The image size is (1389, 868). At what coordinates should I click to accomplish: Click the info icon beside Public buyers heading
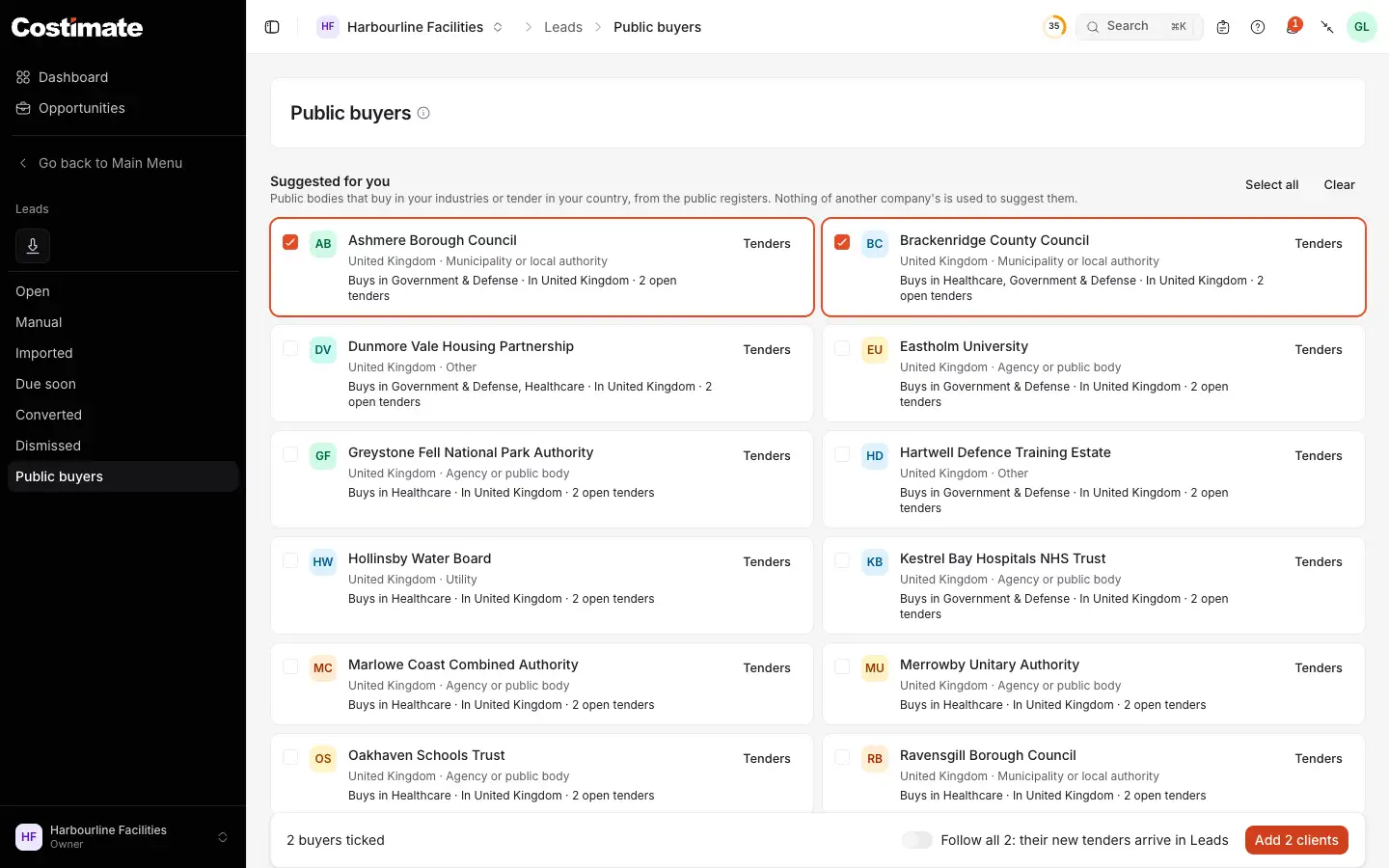pyautogui.click(x=423, y=113)
